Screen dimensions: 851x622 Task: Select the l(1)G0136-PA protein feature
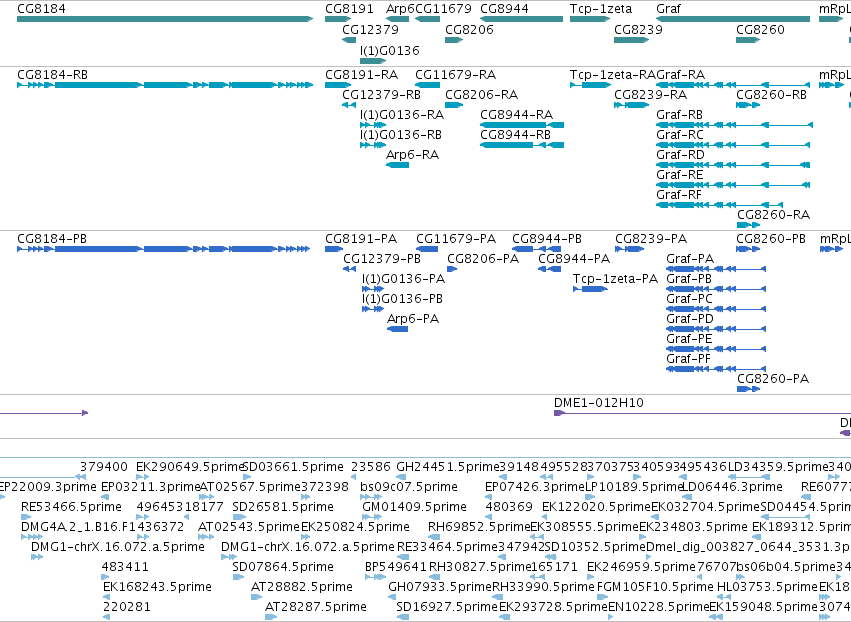[373, 289]
